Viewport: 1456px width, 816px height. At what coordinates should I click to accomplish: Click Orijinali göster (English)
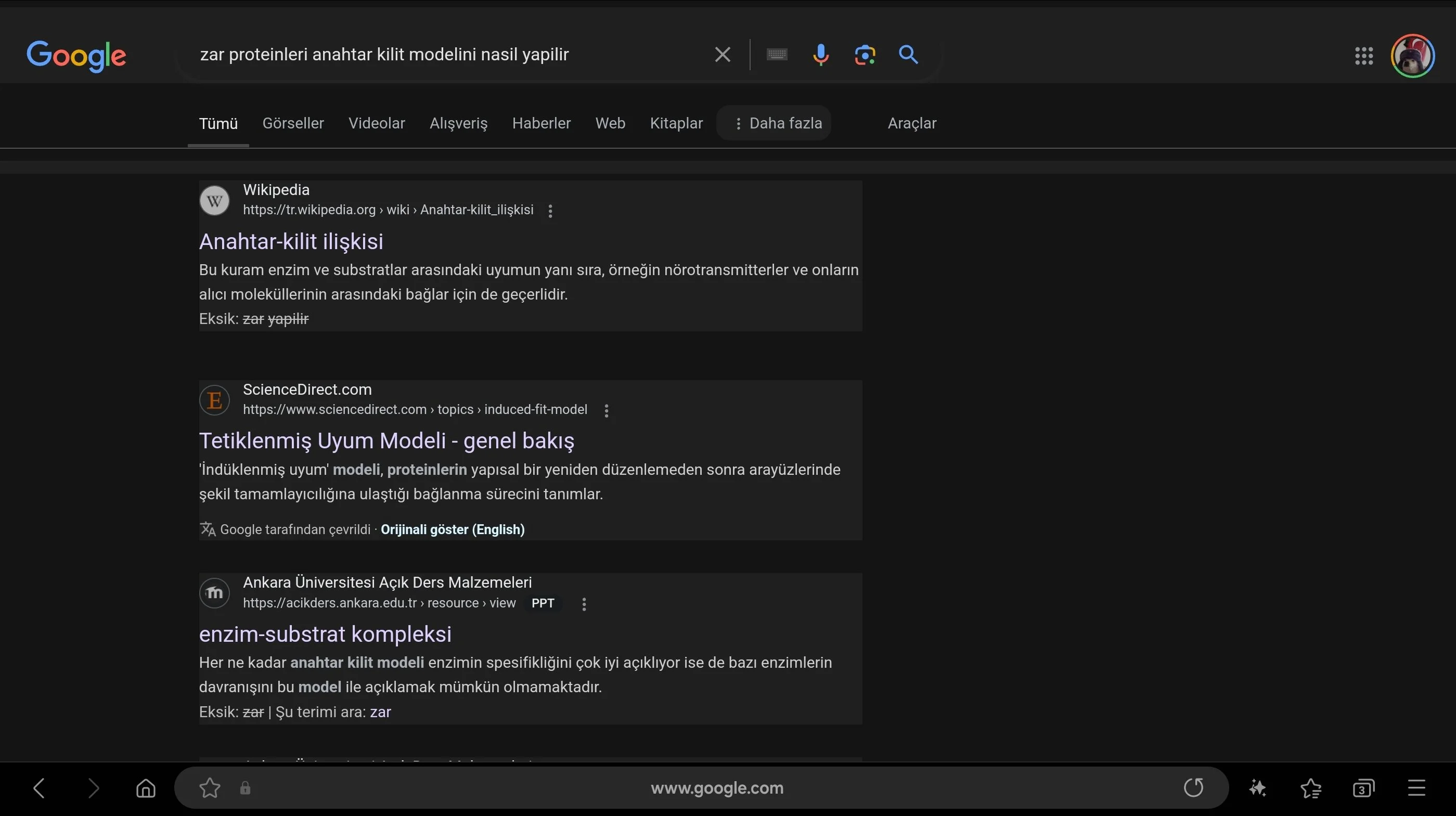click(452, 529)
